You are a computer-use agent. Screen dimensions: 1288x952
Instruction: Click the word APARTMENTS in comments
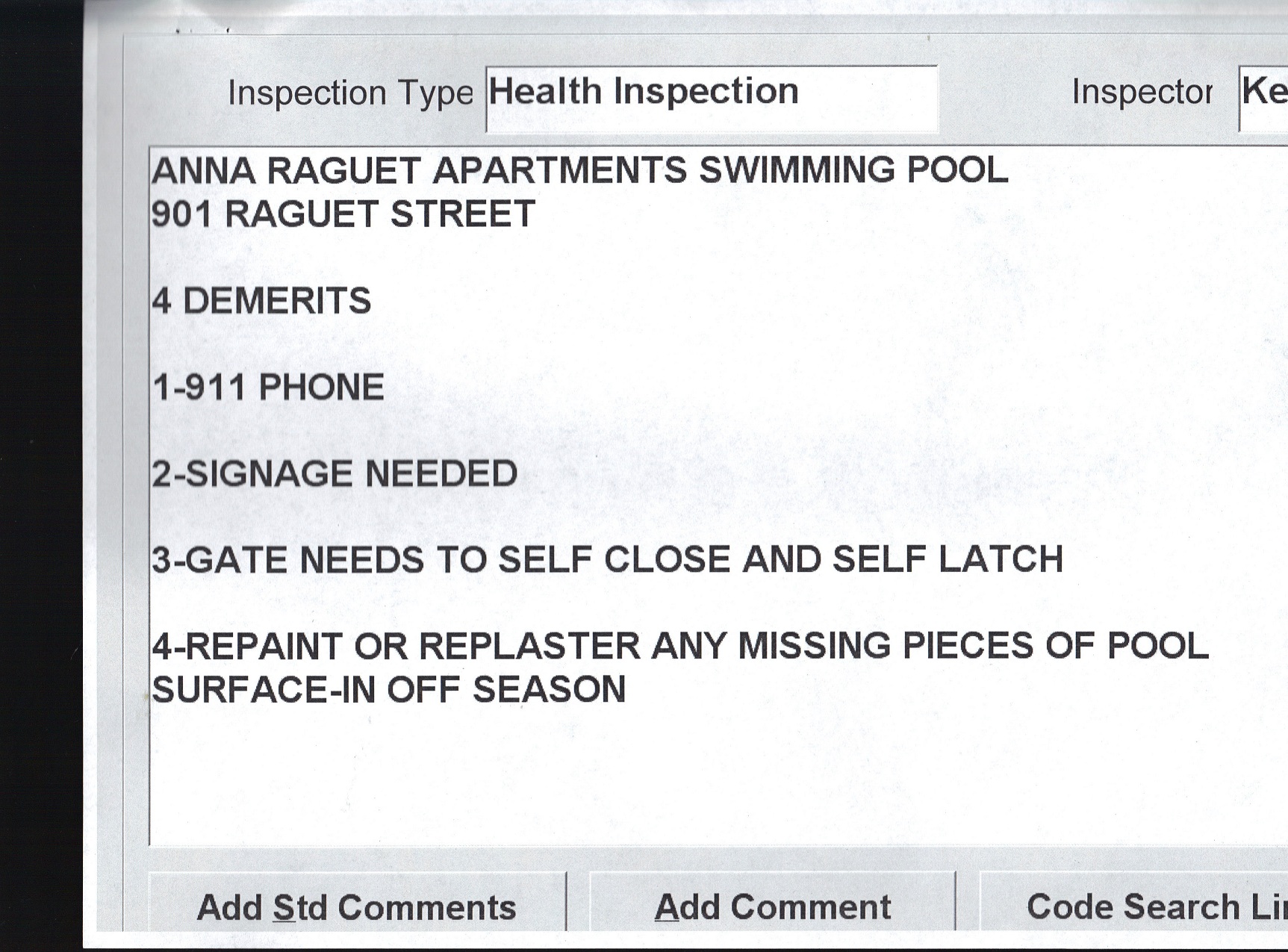[x=559, y=170]
